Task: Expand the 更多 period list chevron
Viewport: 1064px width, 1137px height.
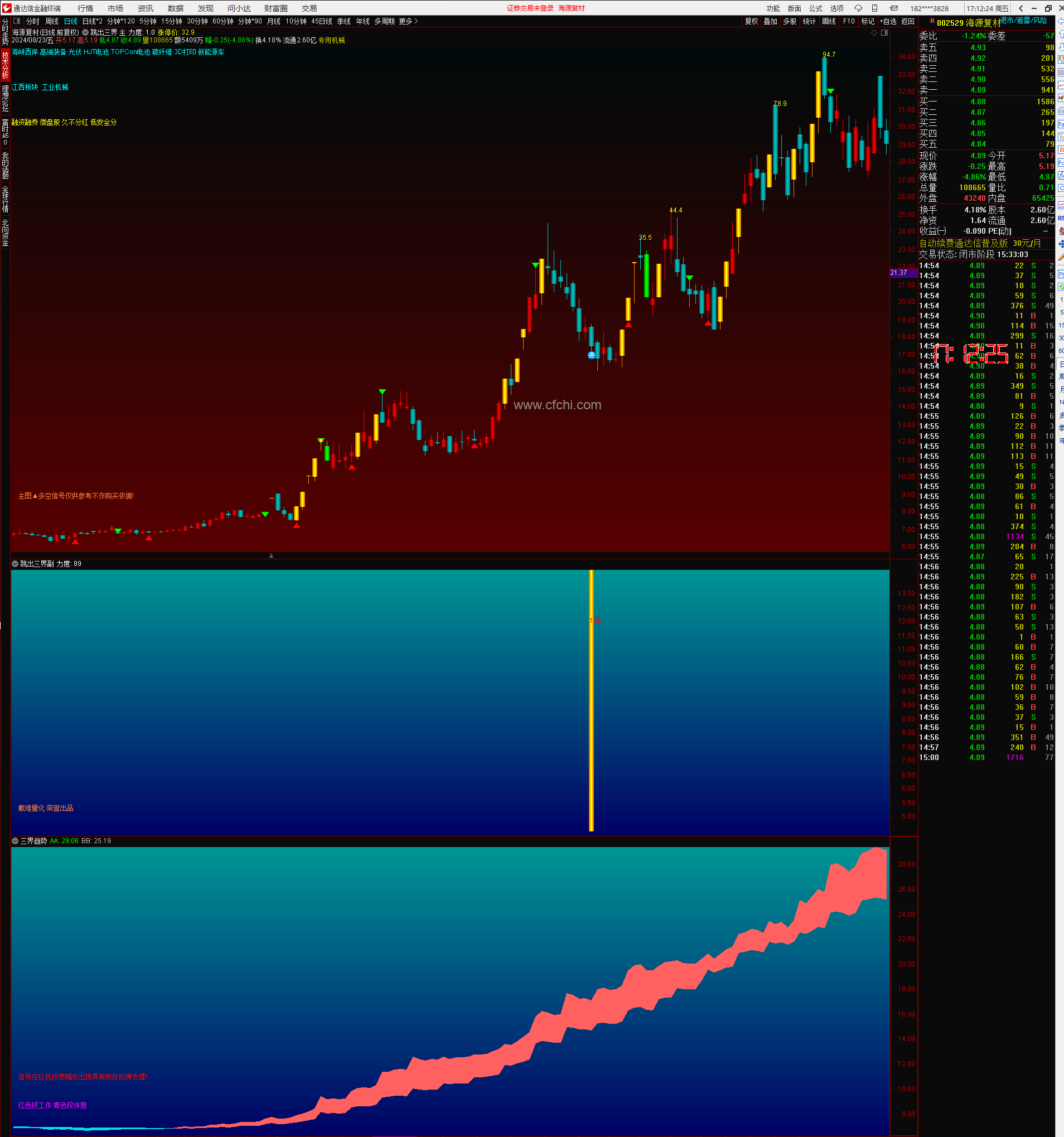Action: pyautogui.click(x=416, y=21)
